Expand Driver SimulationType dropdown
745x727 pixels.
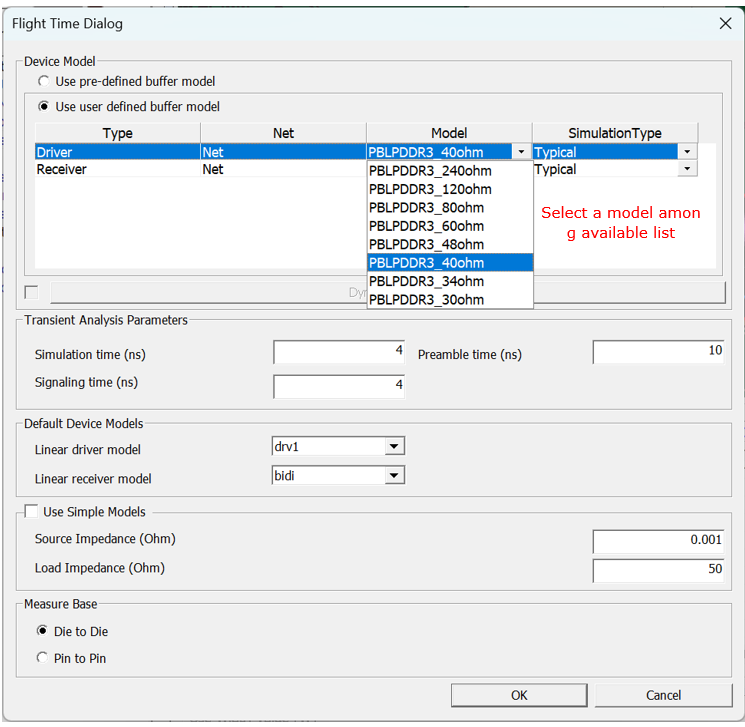[687, 152]
